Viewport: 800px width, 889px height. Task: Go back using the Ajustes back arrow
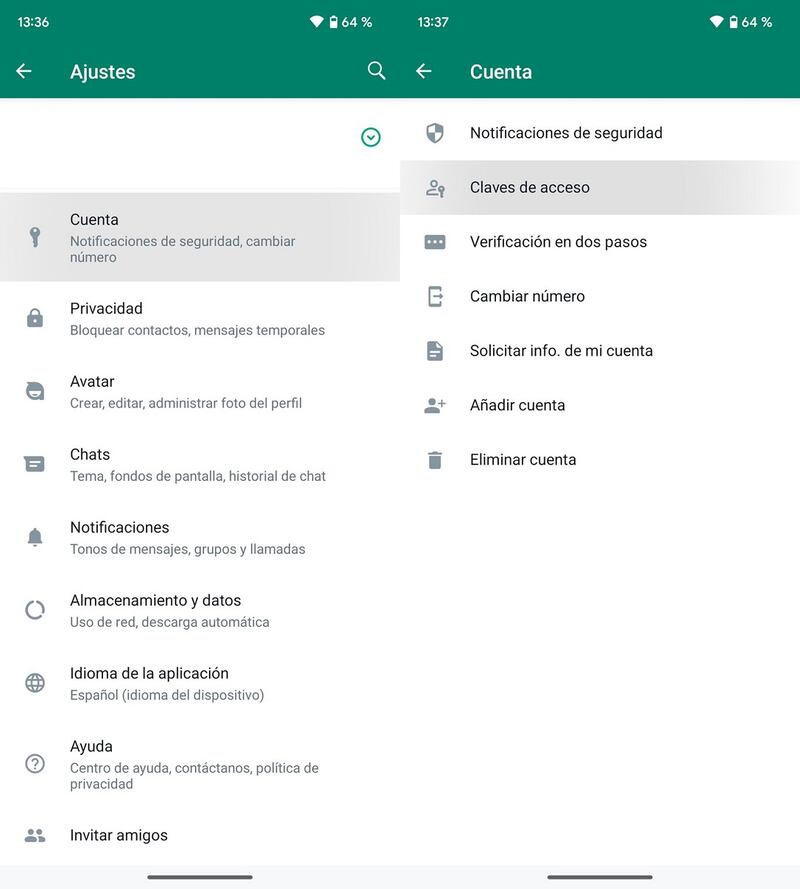tap(24, 71)
